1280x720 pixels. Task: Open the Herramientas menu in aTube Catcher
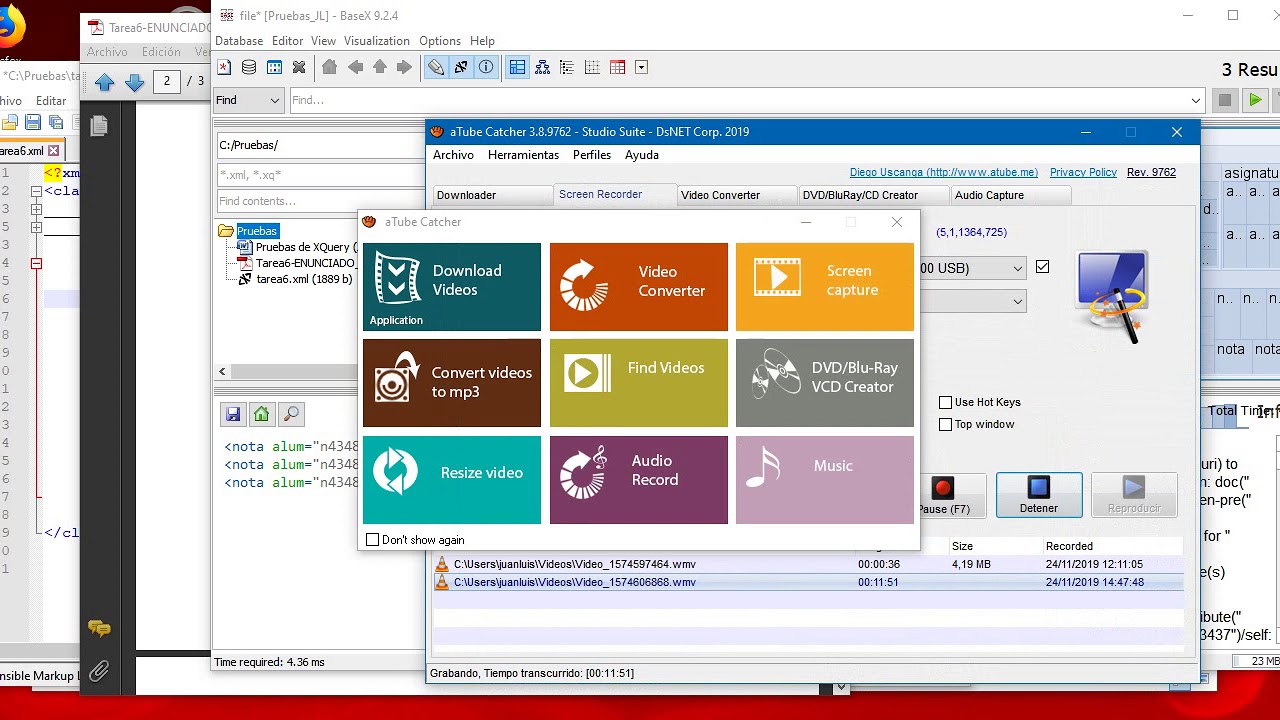(x=523, y=155)
